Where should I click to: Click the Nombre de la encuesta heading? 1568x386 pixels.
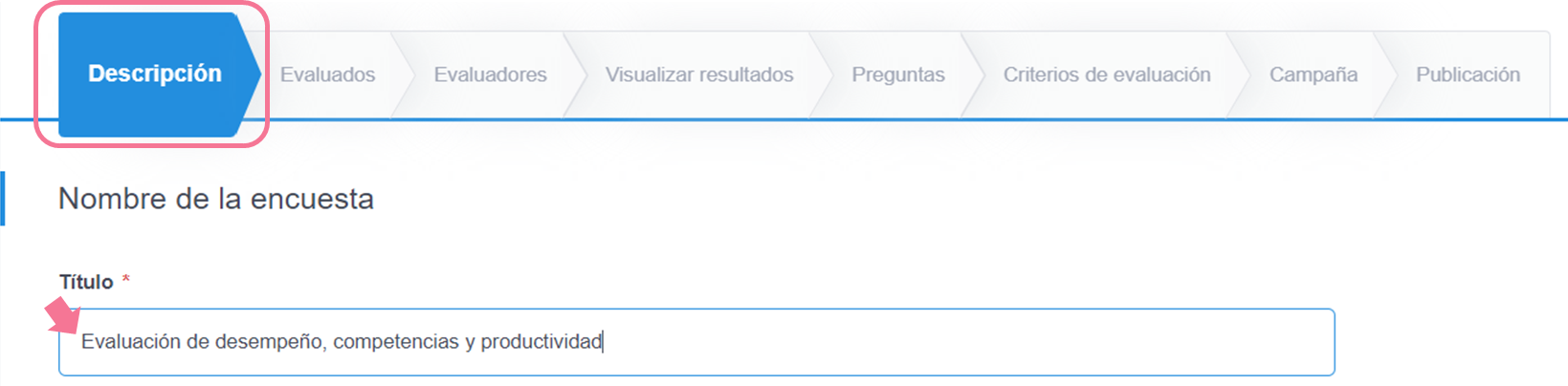point(216,199)
